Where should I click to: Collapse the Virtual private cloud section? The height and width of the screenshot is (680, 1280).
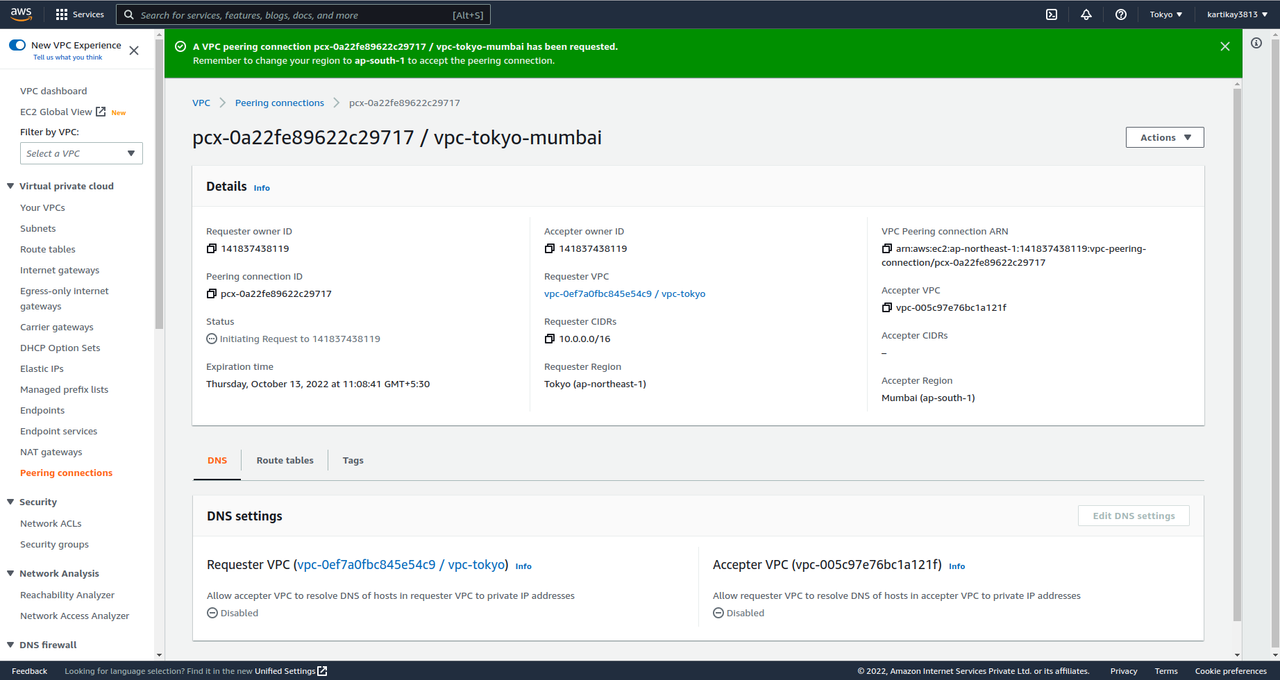point(11,186)
